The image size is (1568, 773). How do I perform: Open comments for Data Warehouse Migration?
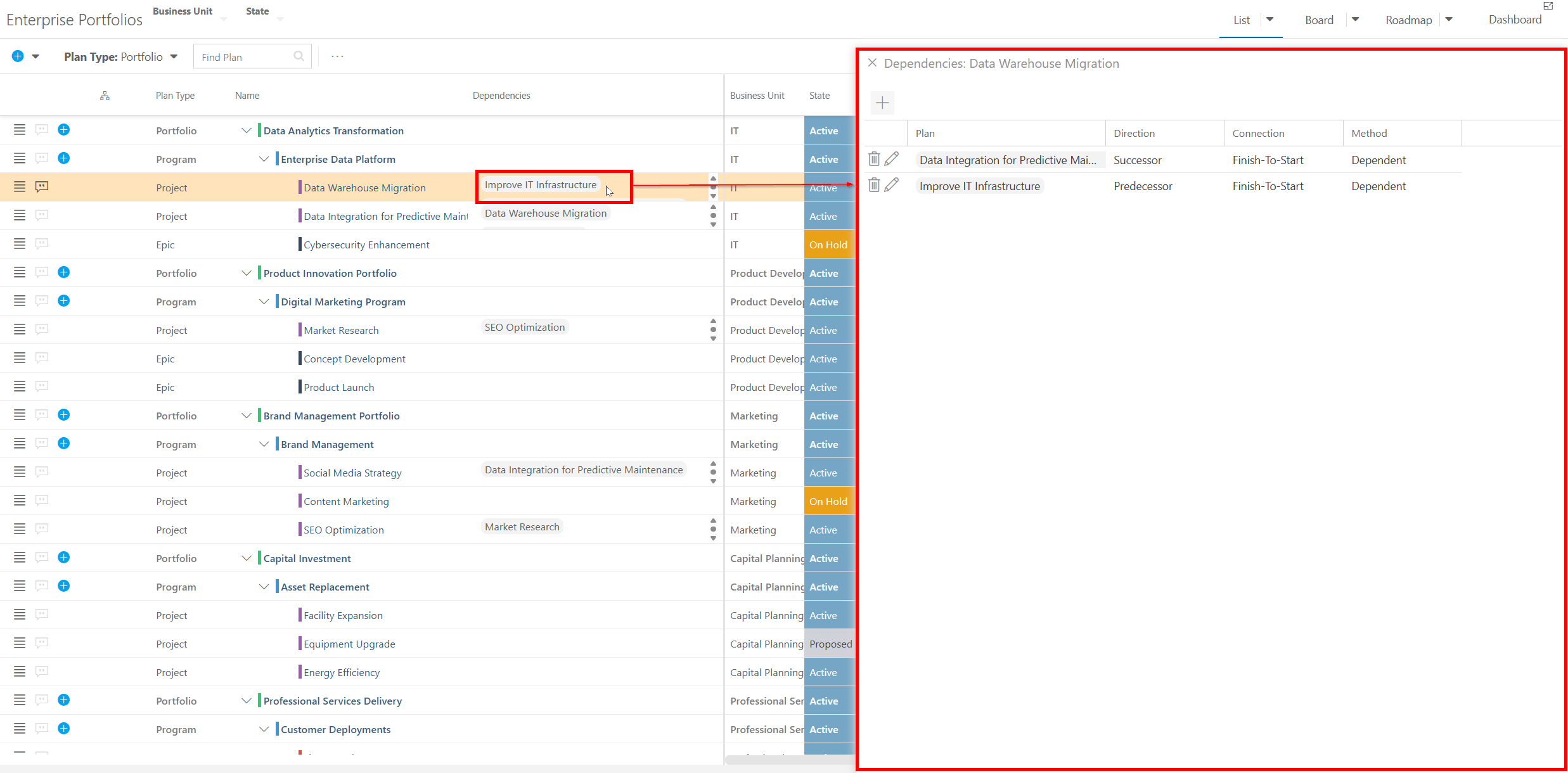tap(42, 187)
